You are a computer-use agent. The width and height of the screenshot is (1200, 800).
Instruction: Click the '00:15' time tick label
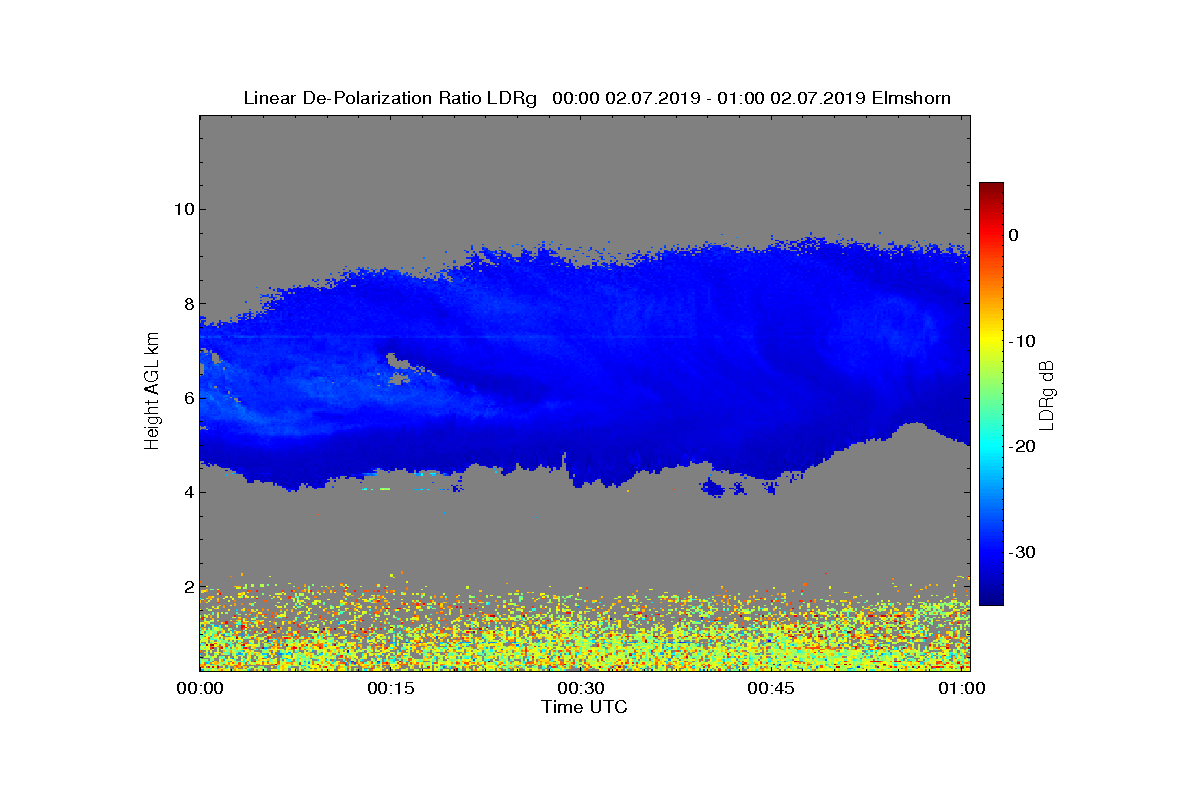tap(391, 688)
